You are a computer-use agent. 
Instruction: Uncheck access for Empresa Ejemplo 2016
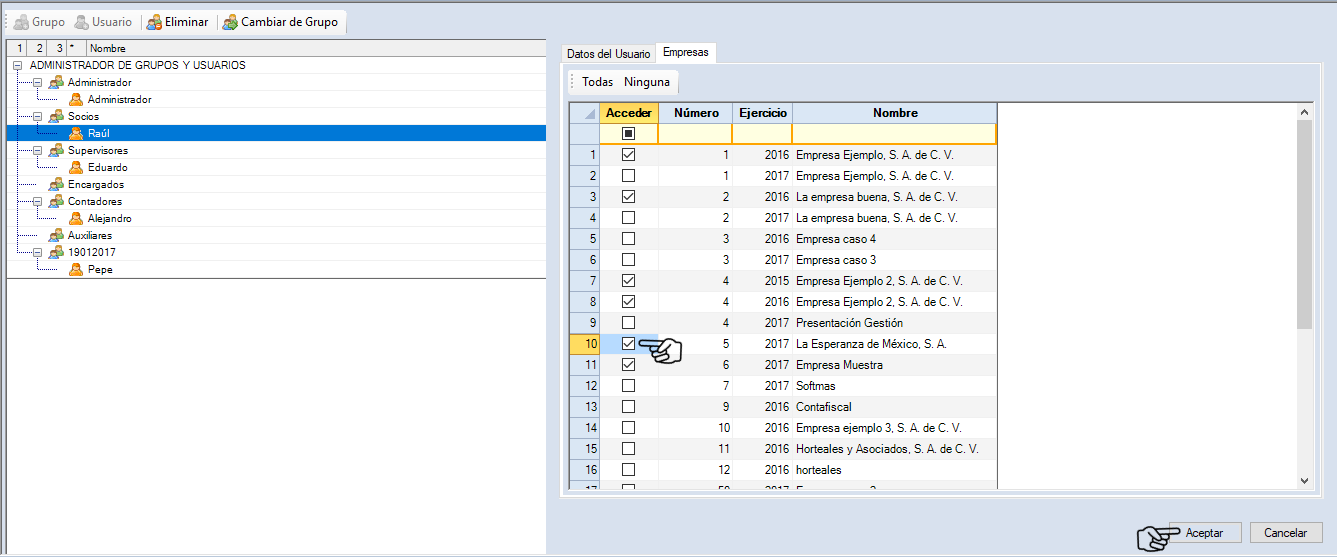(628, 155)
